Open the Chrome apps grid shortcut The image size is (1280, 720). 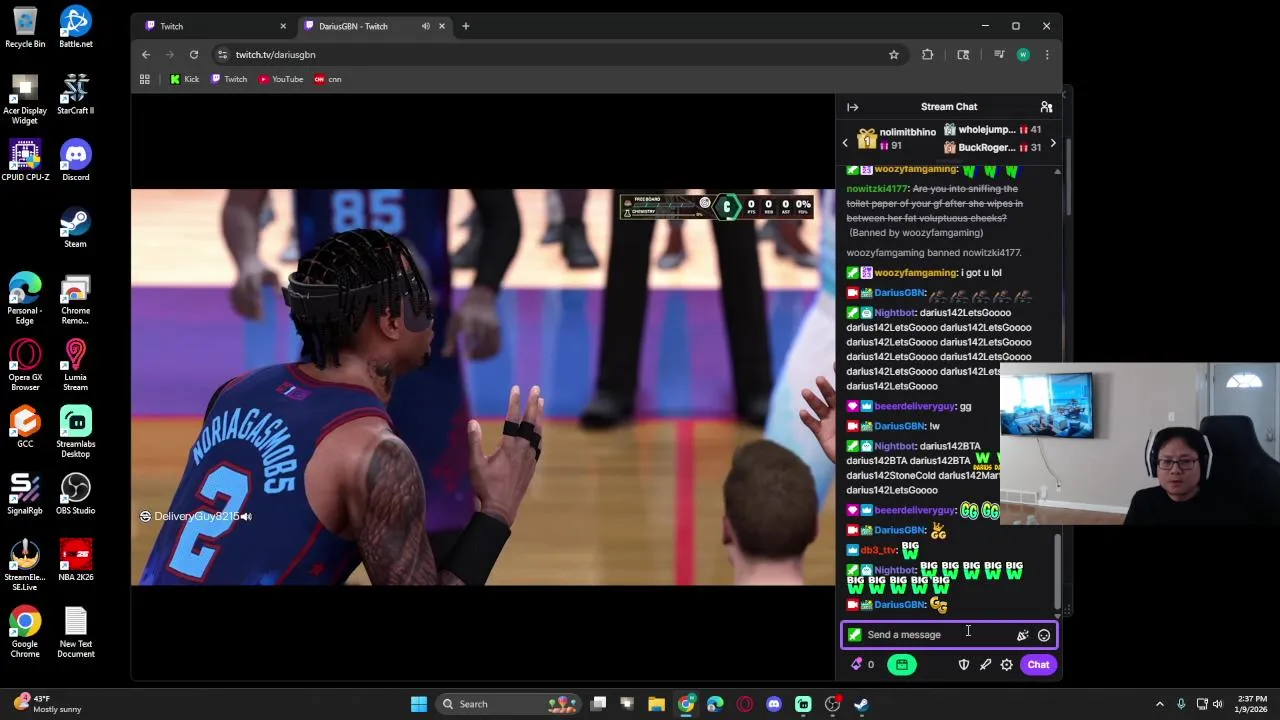145,79
